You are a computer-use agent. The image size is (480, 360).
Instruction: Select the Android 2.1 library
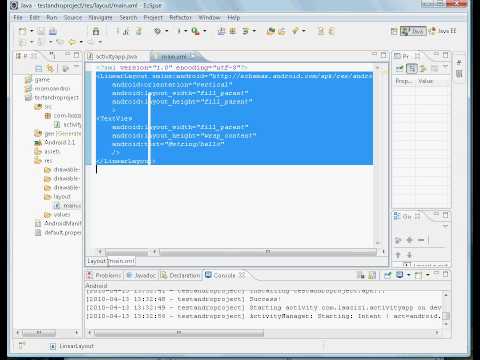click(x=60, y=142)
